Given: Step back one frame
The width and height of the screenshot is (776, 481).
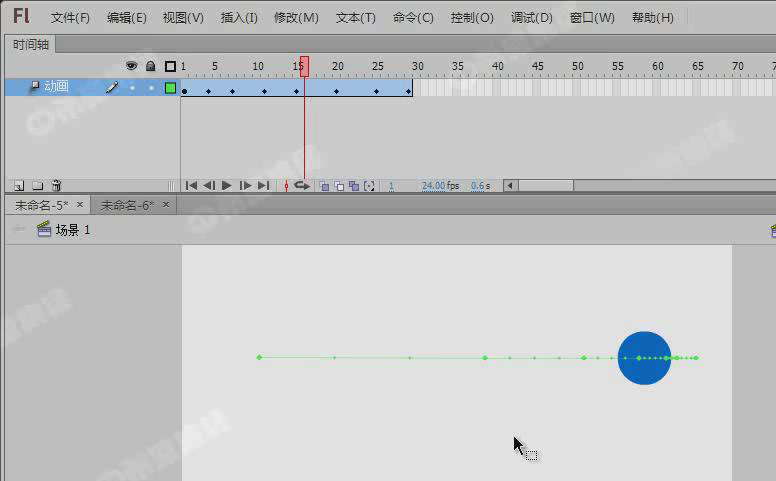Looking at the screenshot, I should [x=209, y=186].
